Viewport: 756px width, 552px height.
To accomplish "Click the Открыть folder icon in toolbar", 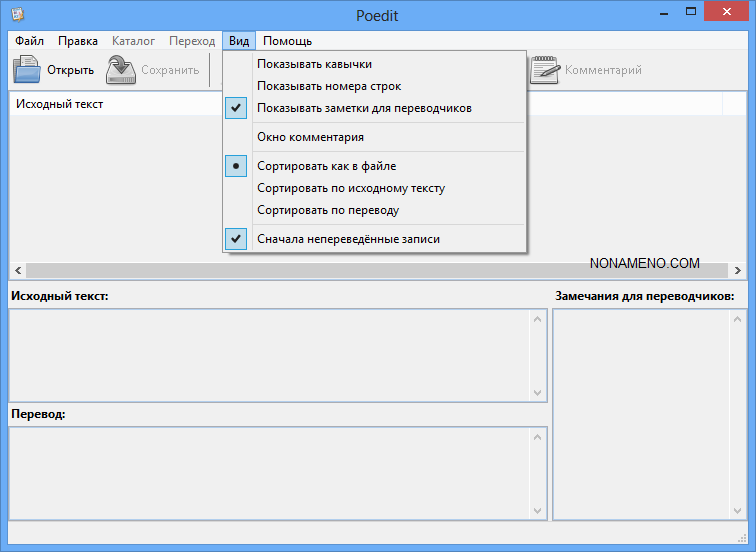I will tap(27, 70).
